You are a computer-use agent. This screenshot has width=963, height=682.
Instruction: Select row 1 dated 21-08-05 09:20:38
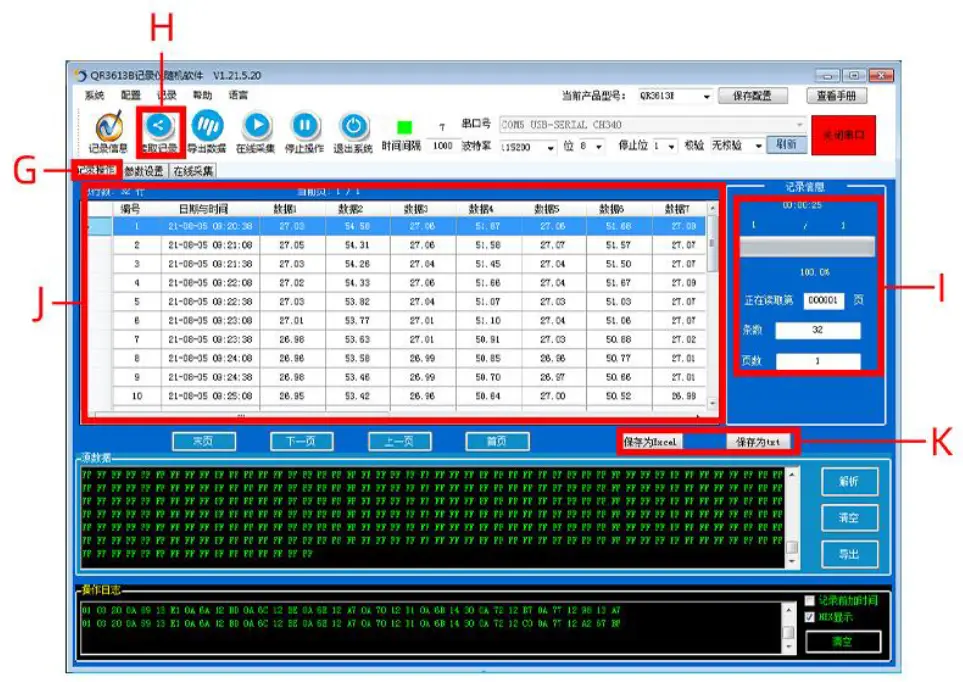pos(397,226)
